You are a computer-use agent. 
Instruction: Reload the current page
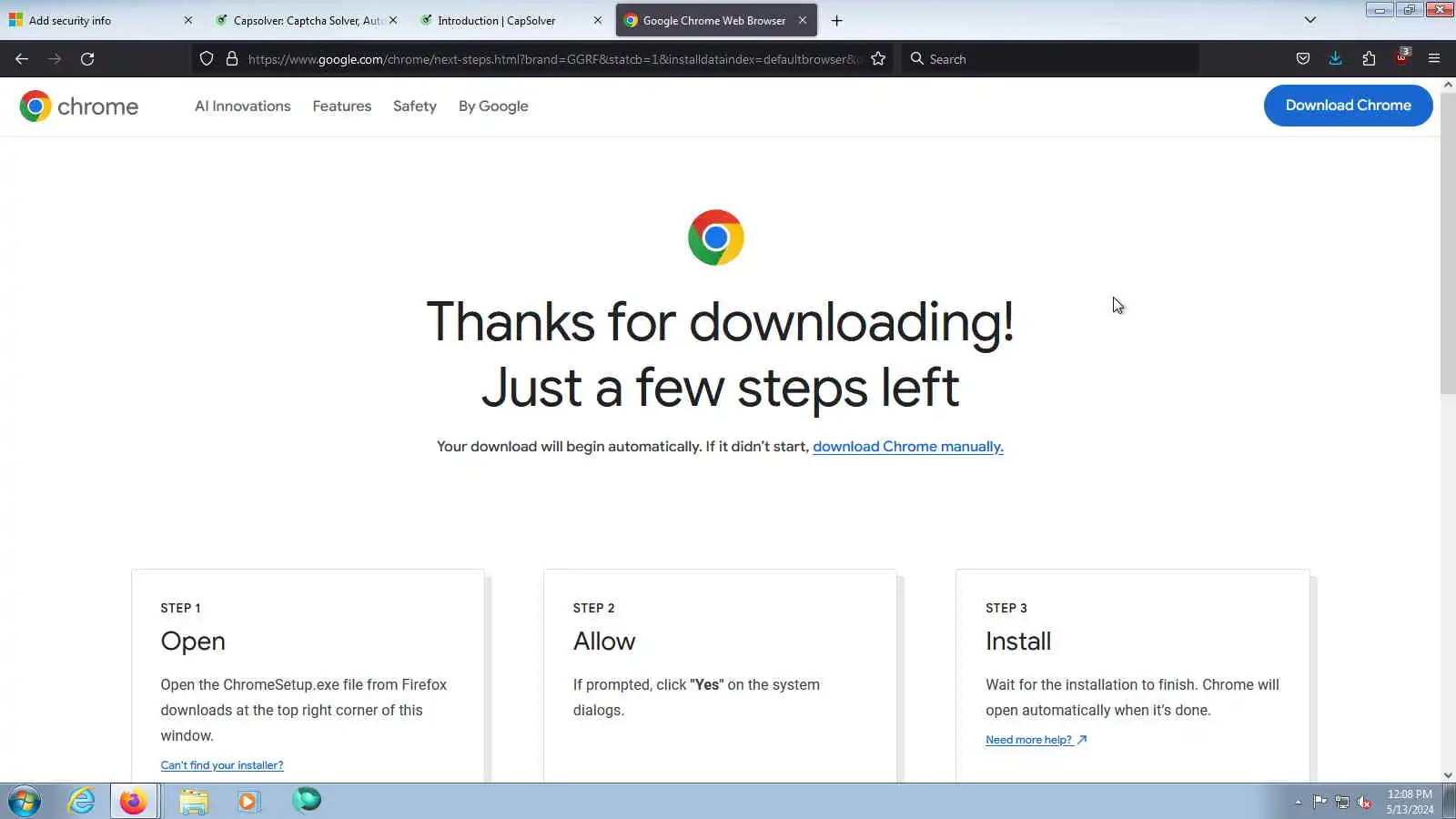87,59
